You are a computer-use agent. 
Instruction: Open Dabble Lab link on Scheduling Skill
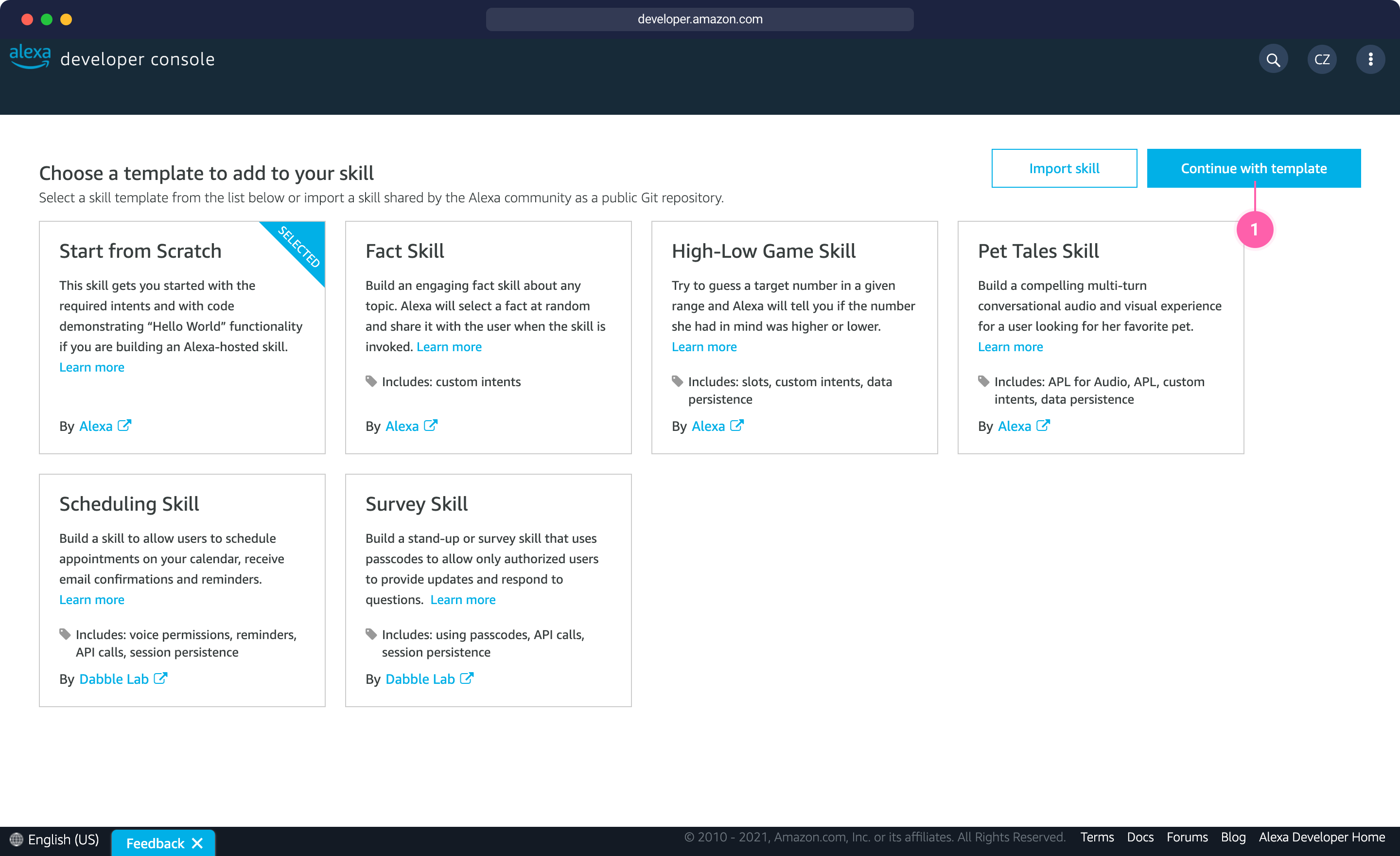tap(114, 679)
